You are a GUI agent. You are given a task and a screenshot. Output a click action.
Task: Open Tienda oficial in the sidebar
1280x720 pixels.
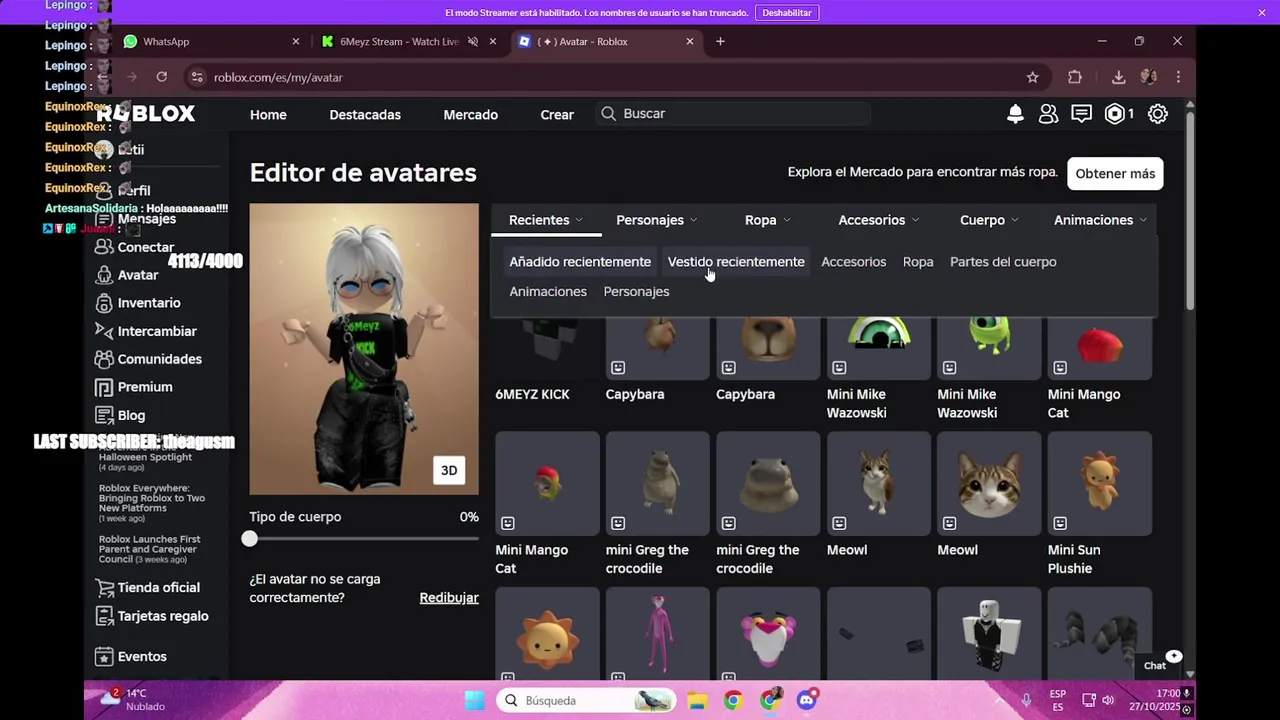tap(147, 587)
